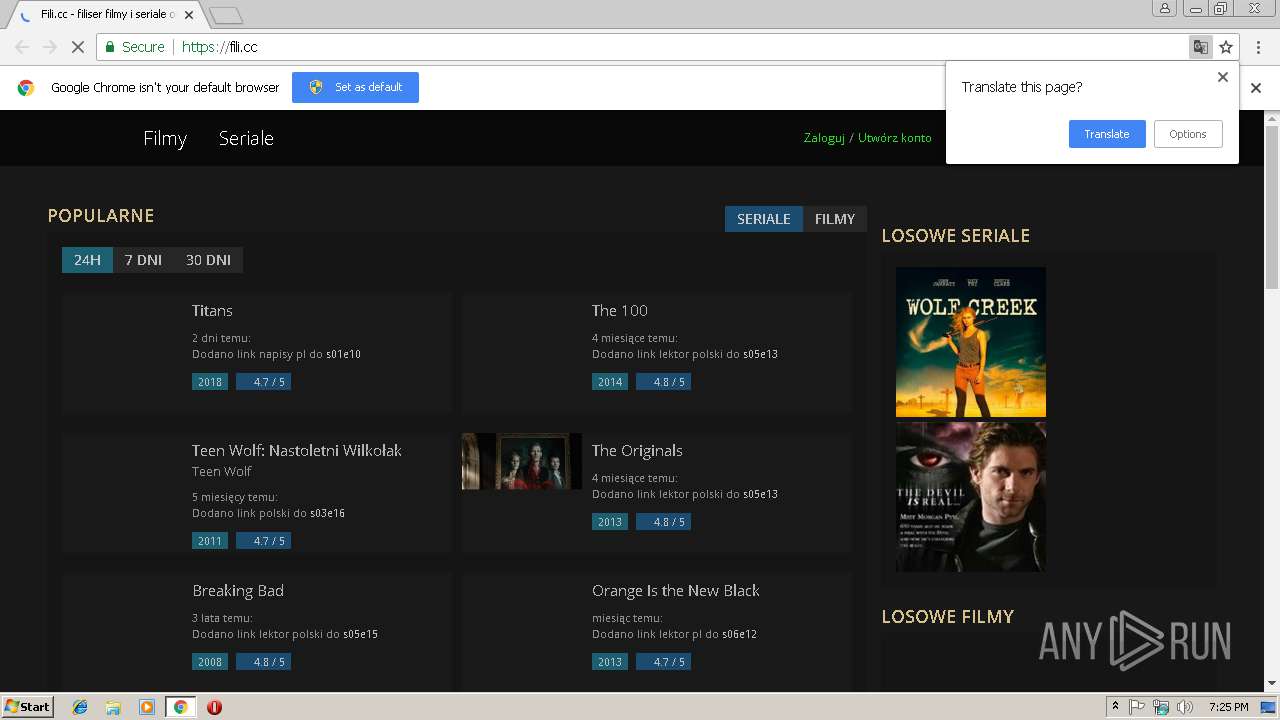This screenshot has width=1280, height=720.
Task: Open the Chrome three-dot menu
Action: coord(1258,47)
